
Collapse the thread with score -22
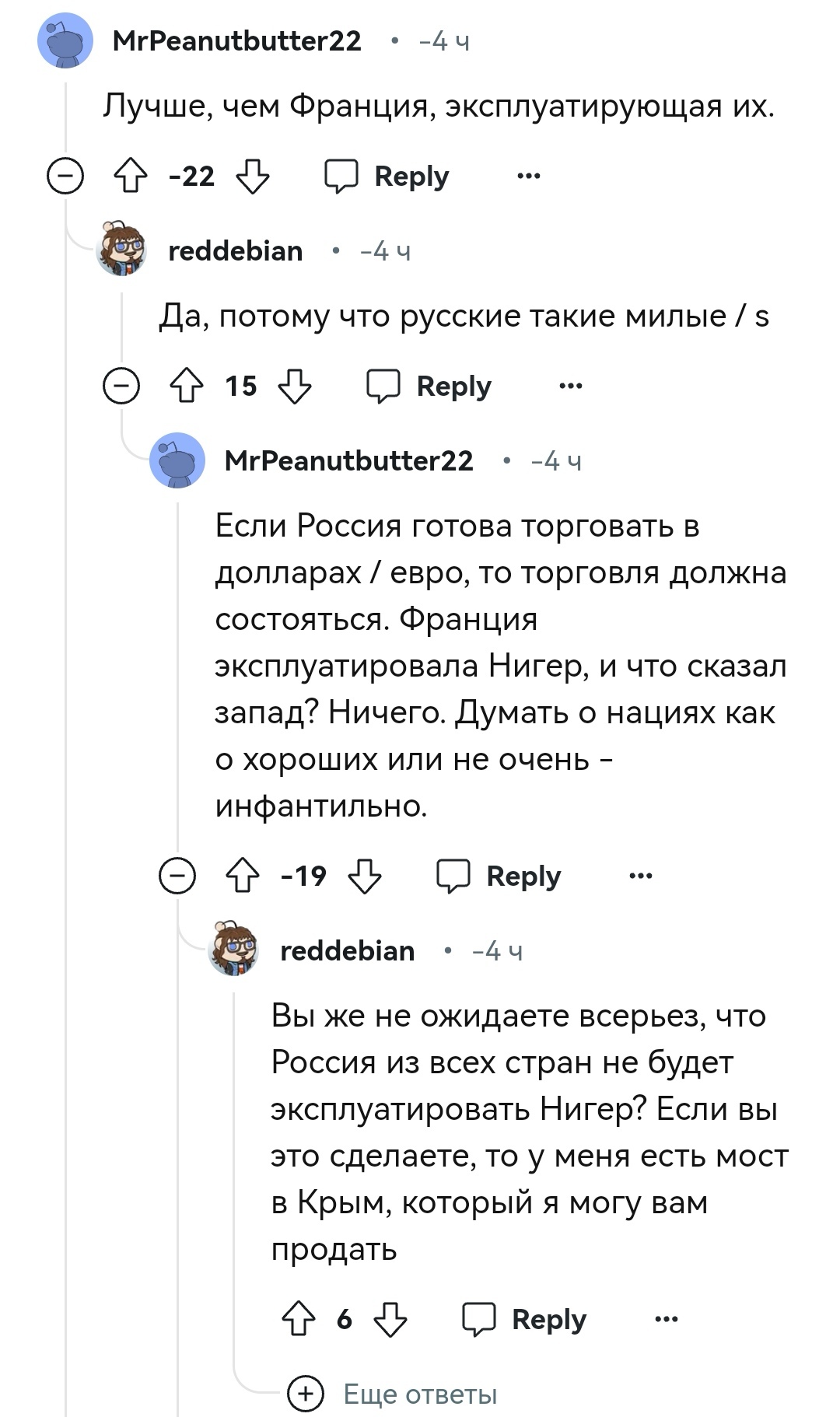coord(65,177)
